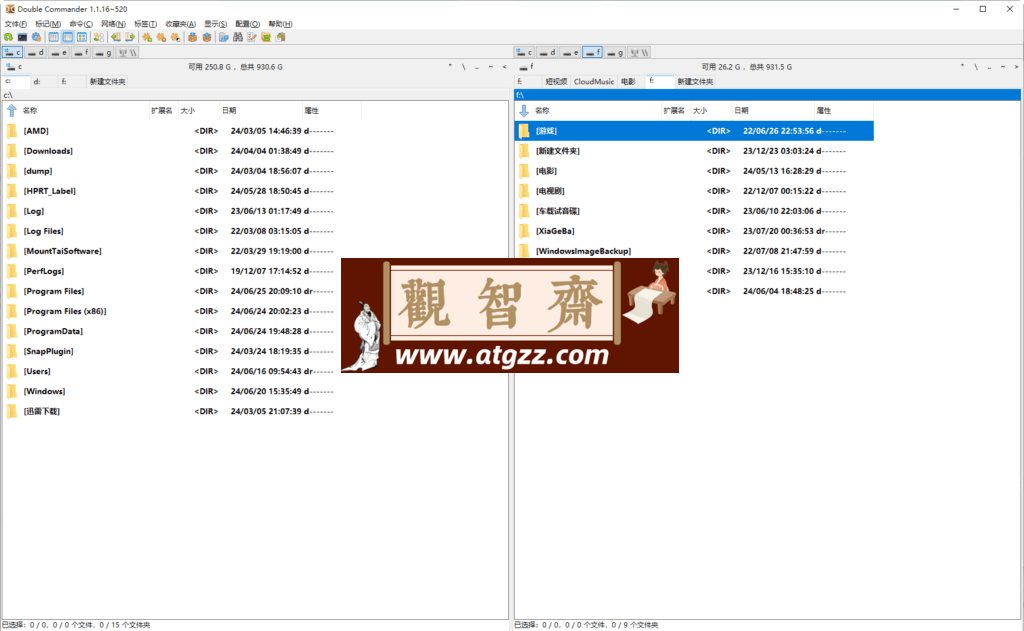
Task: Click the invert selection asterisk icon
Action: click(175, 37)
